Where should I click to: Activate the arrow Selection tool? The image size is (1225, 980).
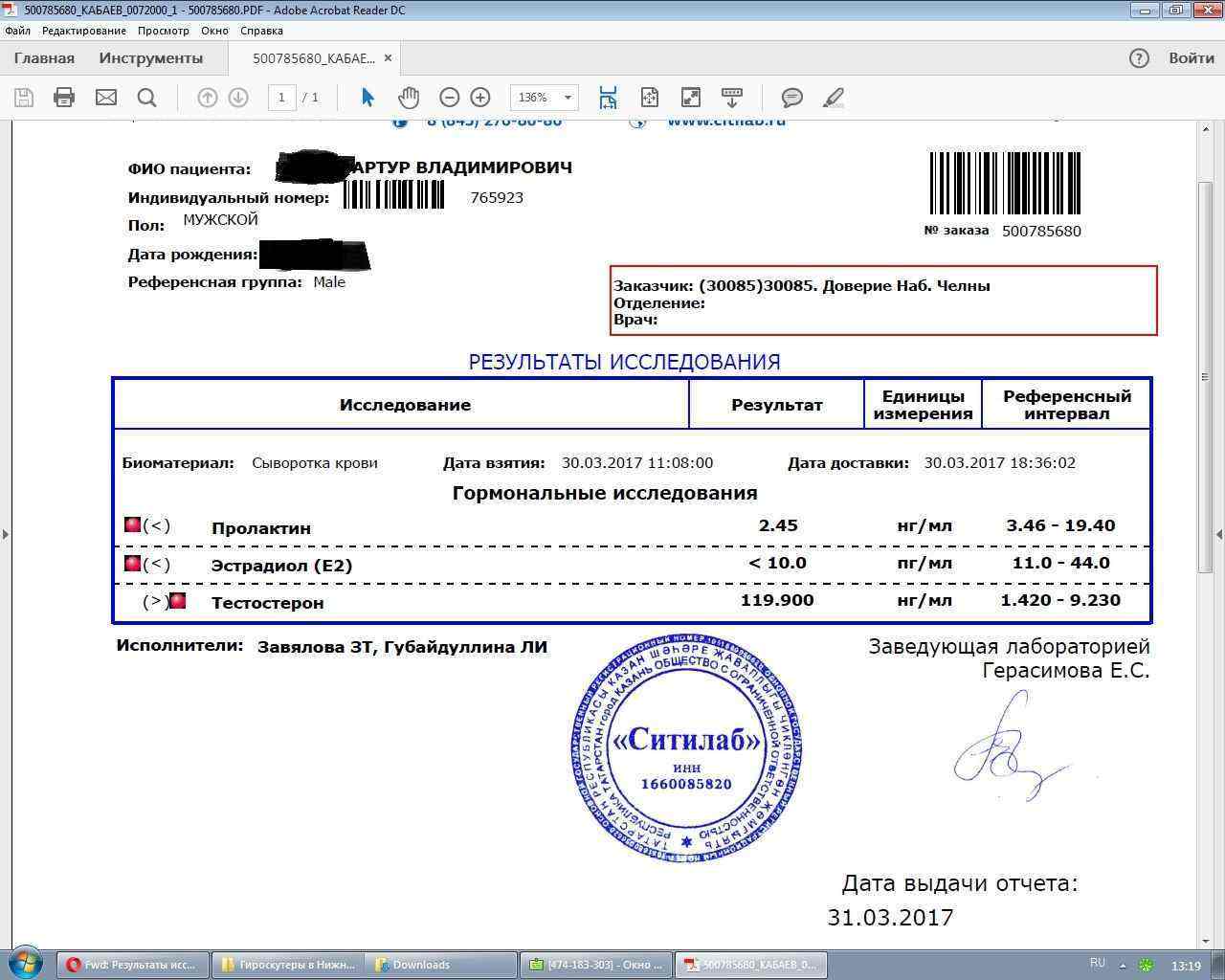point(367,98)
